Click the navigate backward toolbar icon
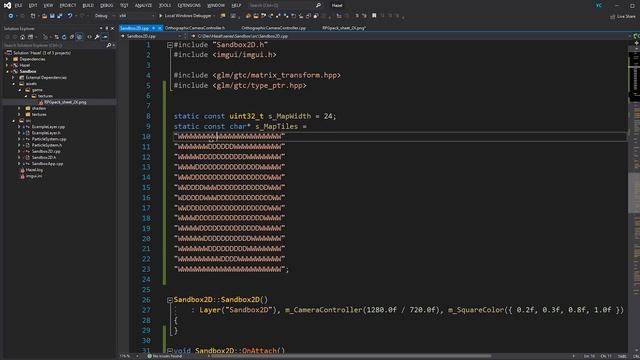Image resolution: width=640 pixels, height=360 pixels. pyautogui.click(x=10, y=16)
